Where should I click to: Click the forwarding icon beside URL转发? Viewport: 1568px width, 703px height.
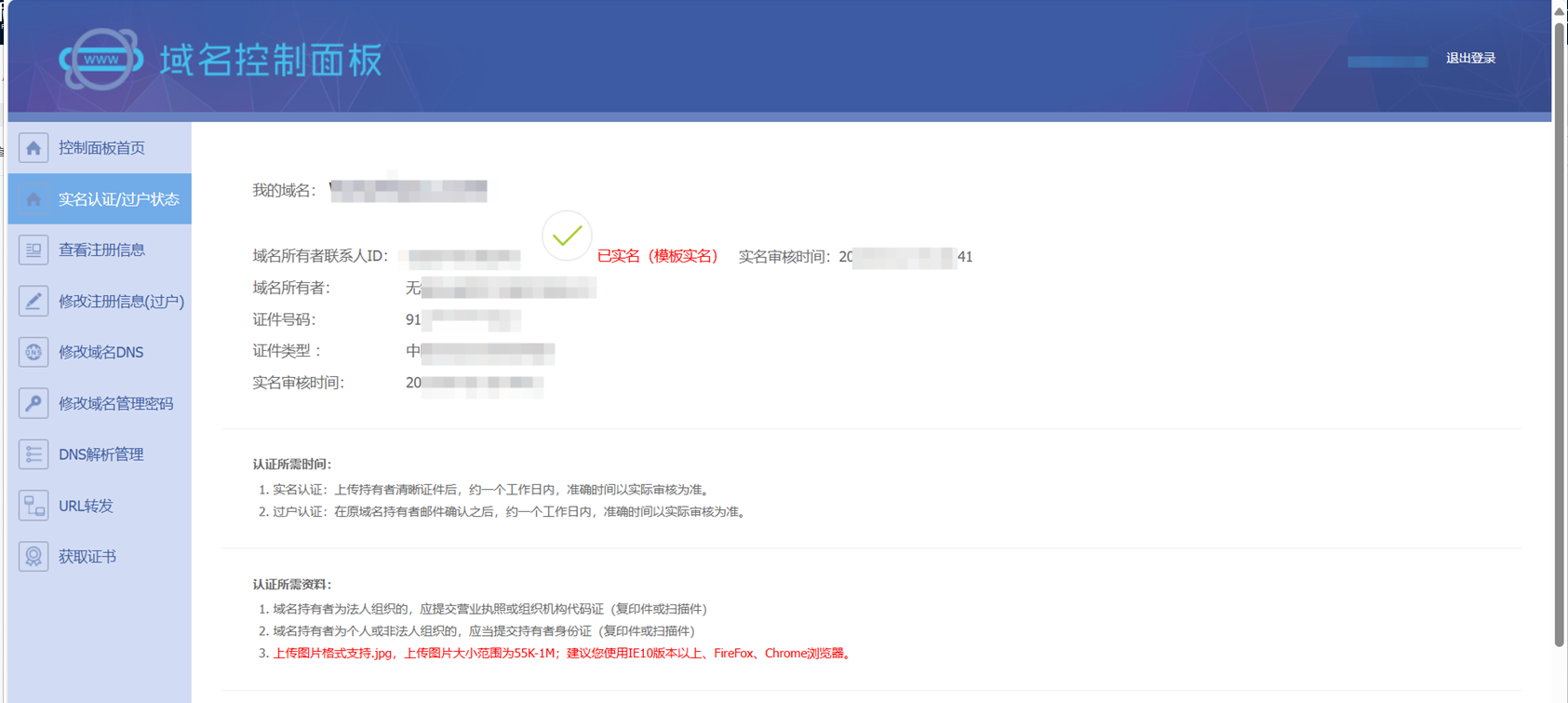coord(34,506)
